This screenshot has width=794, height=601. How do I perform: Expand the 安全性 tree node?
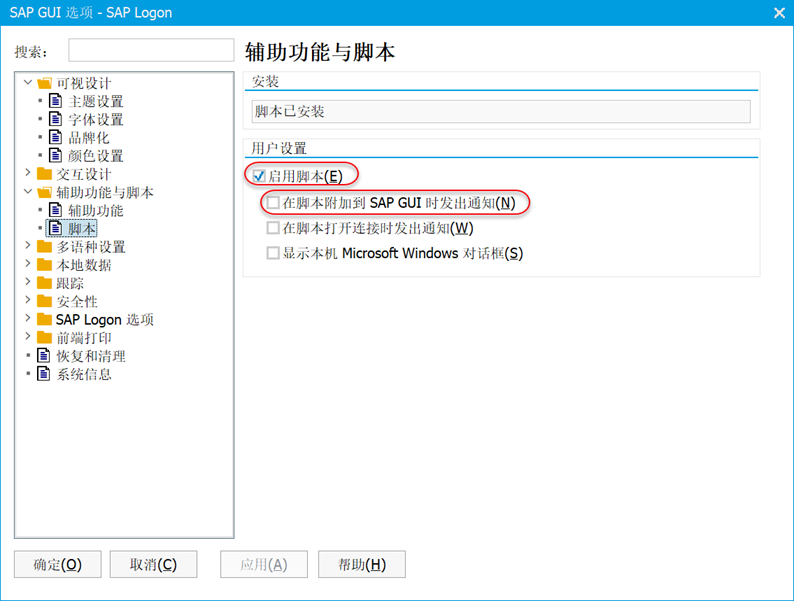(x=28, y=300)
